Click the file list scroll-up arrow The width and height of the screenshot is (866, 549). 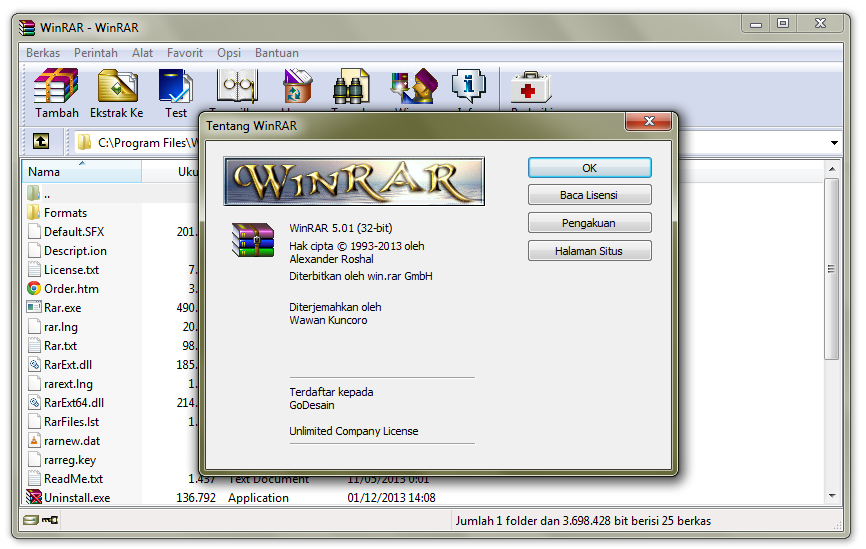coord(832,169)
